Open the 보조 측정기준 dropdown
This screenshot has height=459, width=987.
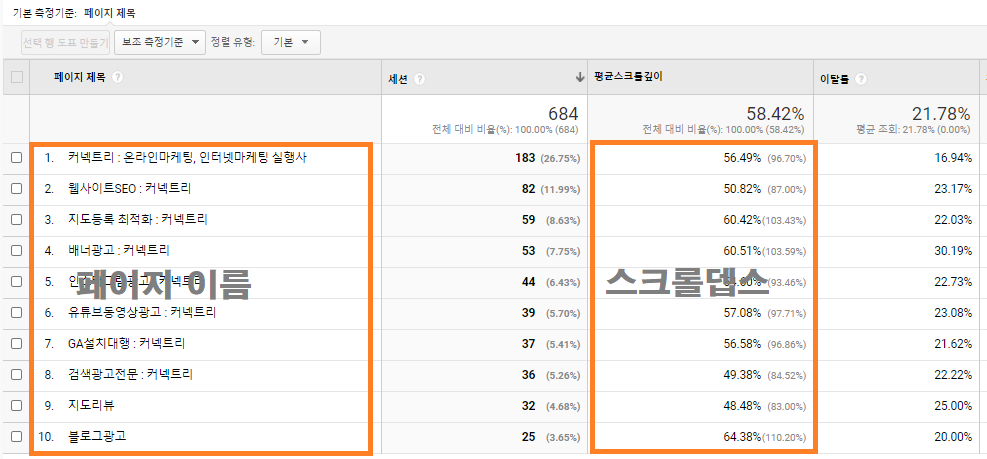coord(160,42)
